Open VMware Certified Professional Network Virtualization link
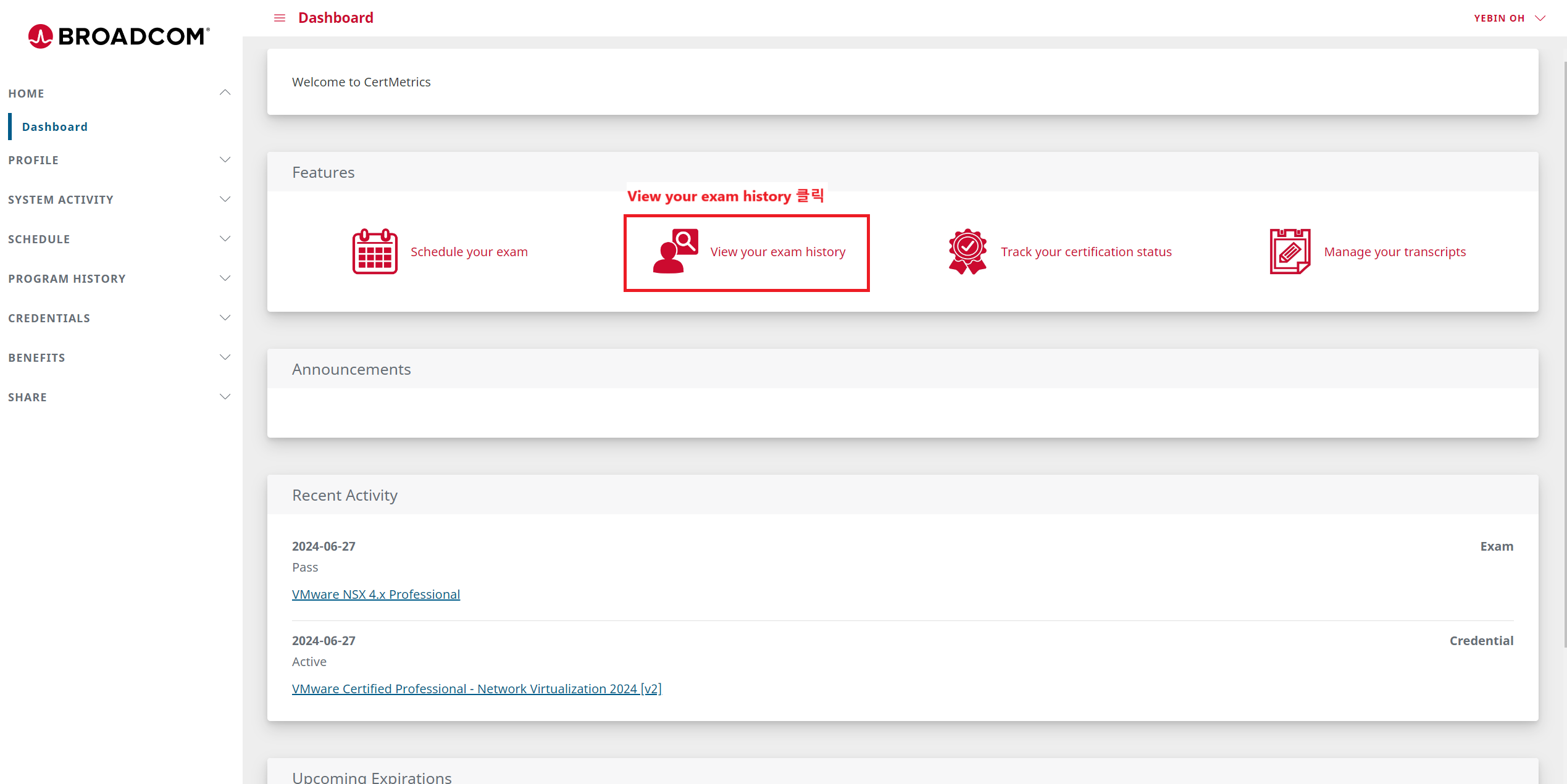The width and height of the screenshot is (1567, 784). [x=477, y=688]
